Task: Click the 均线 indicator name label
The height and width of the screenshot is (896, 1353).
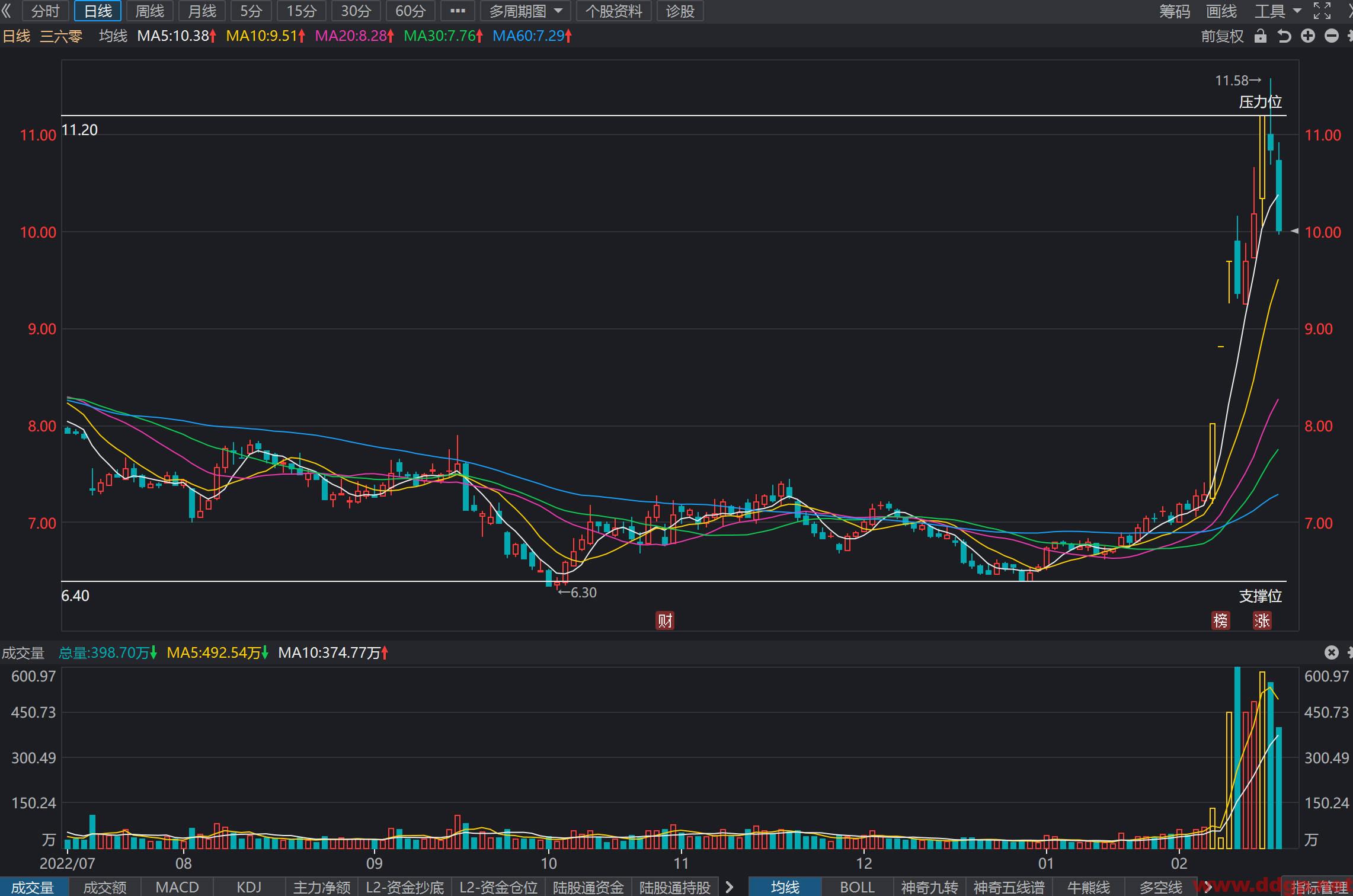Action: pyautogui.click(x=113, y=36)
